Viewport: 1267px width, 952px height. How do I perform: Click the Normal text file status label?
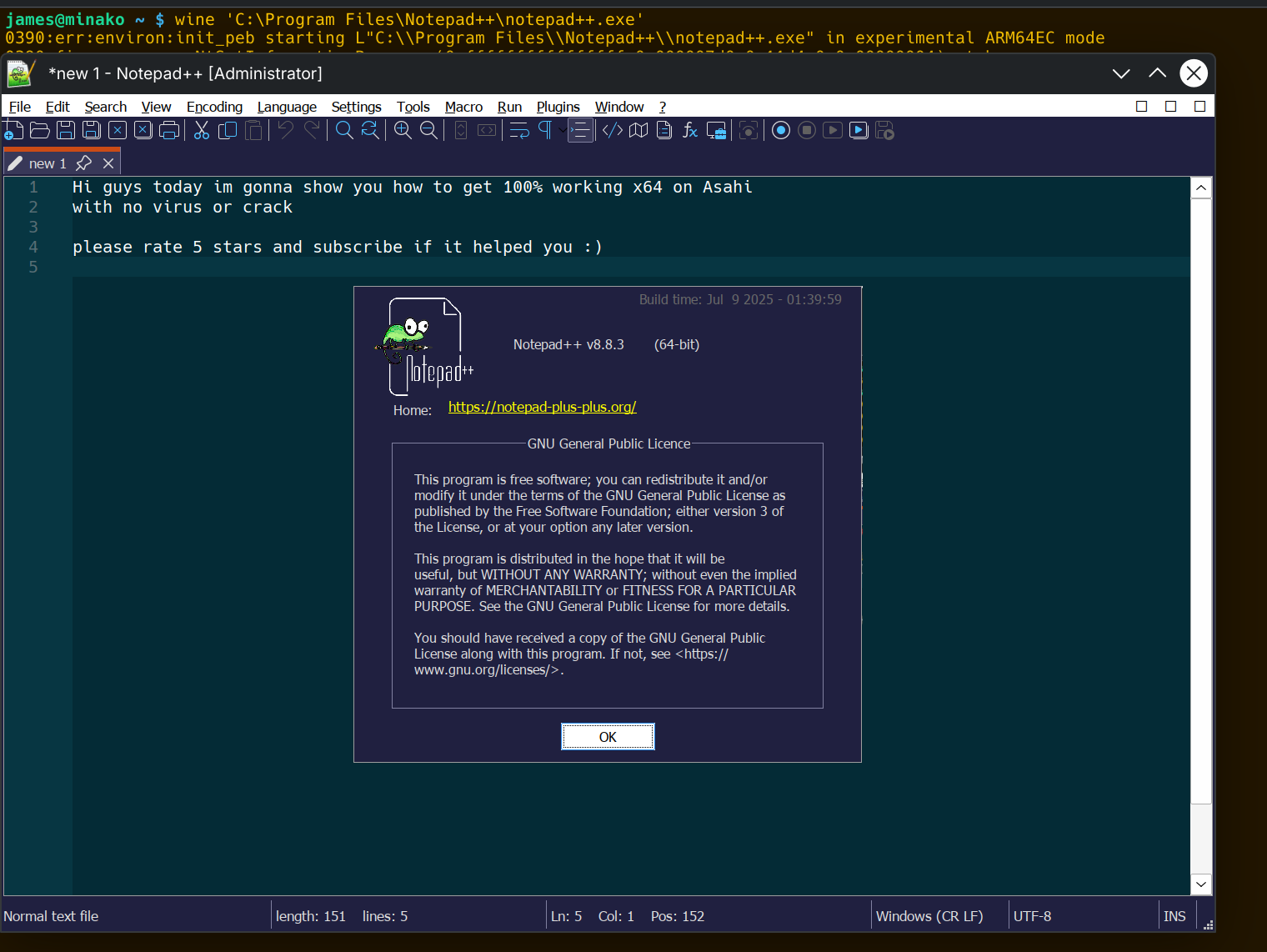[x=51, y=916]
